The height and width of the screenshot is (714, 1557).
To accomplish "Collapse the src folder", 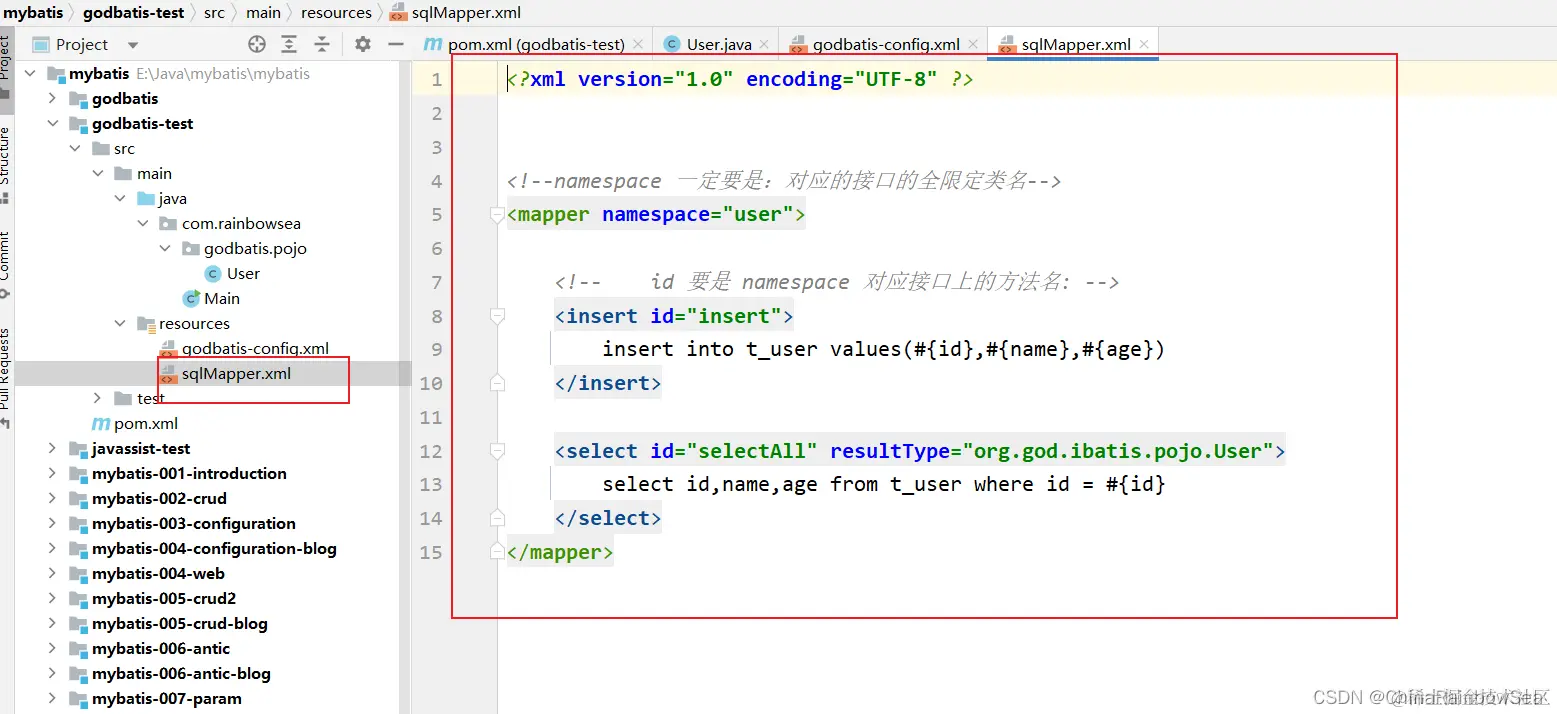I will [75, 148].
